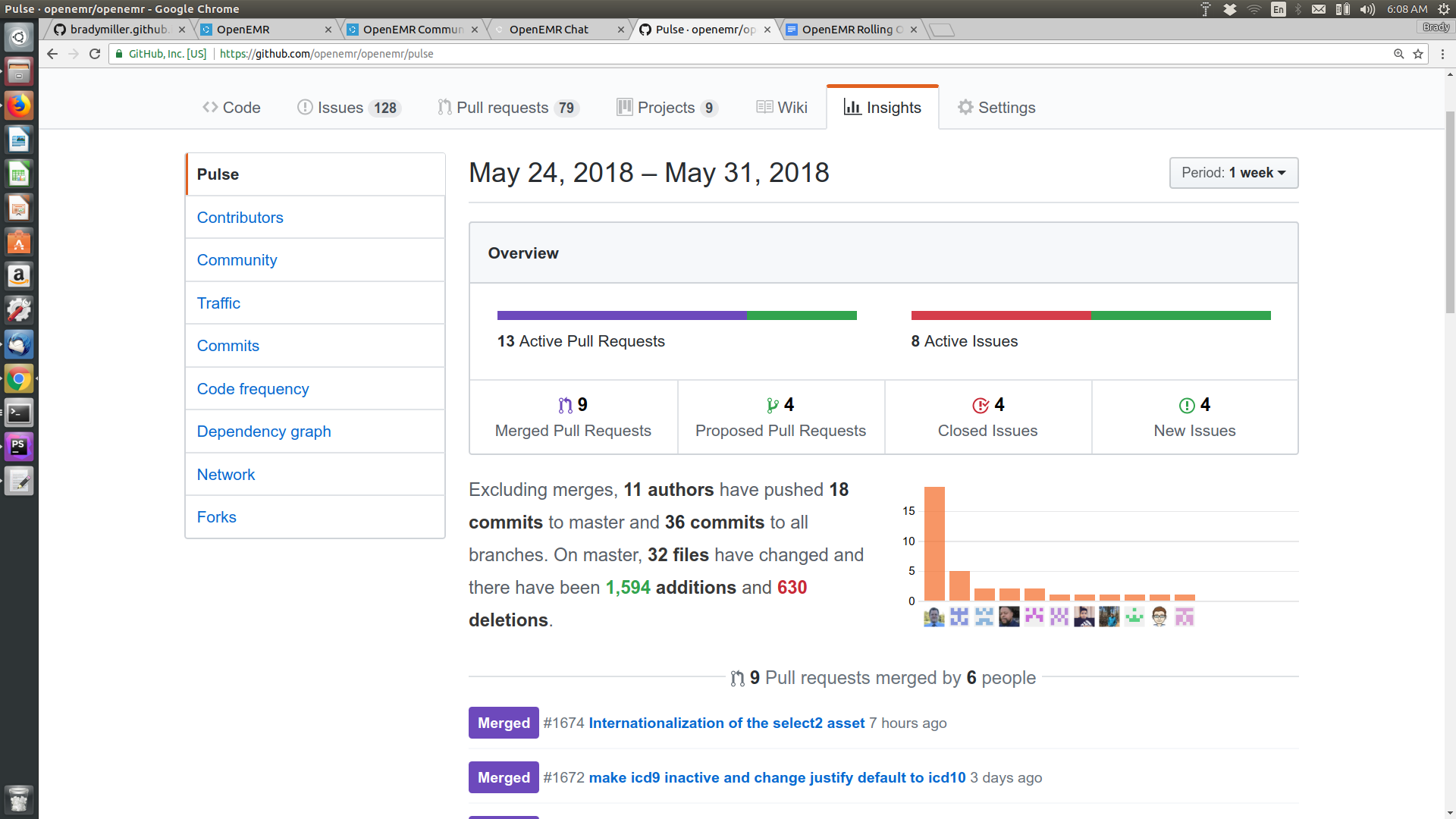Click the green identicon contributor avatar

[x=1134, y=617]
